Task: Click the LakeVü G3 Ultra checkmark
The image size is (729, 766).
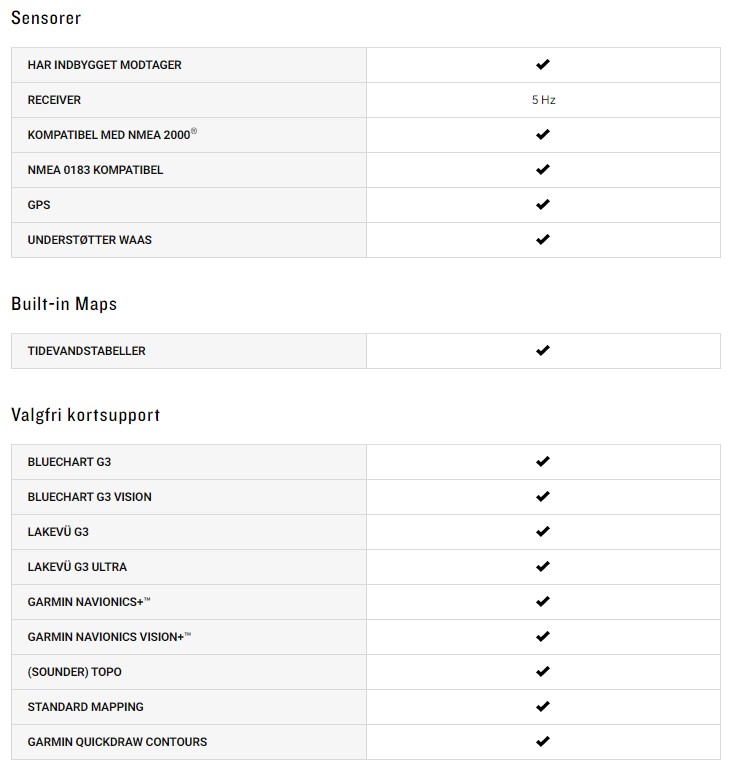Action: click(543, 567)
